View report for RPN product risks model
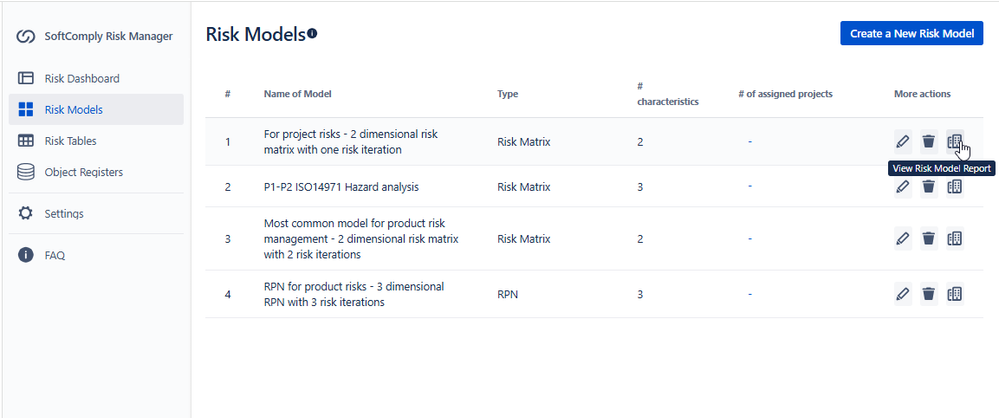This screenshot has height=418, width=999. click(x=955, y=294)
